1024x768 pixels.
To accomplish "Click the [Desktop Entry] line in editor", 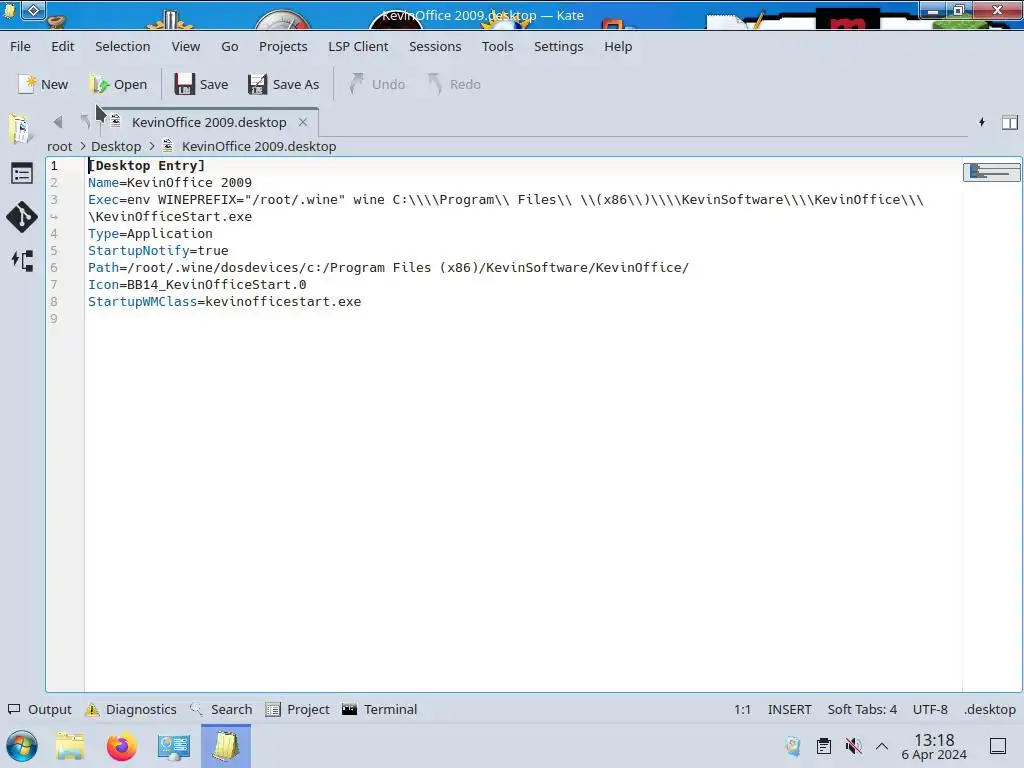I will (146, 166).
